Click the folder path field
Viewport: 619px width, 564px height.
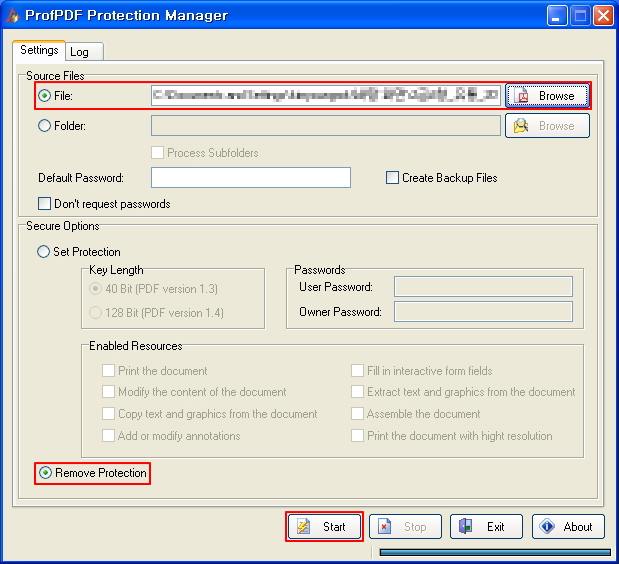point(326,126)
